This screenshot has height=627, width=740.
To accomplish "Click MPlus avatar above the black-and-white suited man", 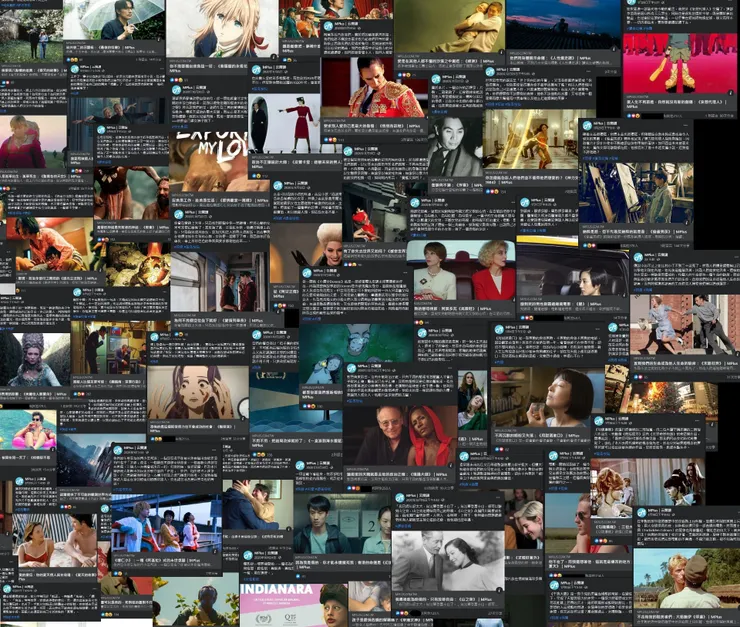I will pos(437,79).
